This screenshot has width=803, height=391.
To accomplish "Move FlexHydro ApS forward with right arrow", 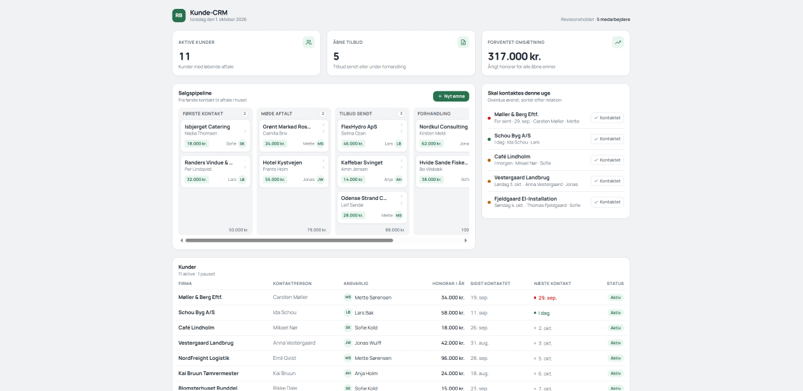I will (x=402, y=131).
